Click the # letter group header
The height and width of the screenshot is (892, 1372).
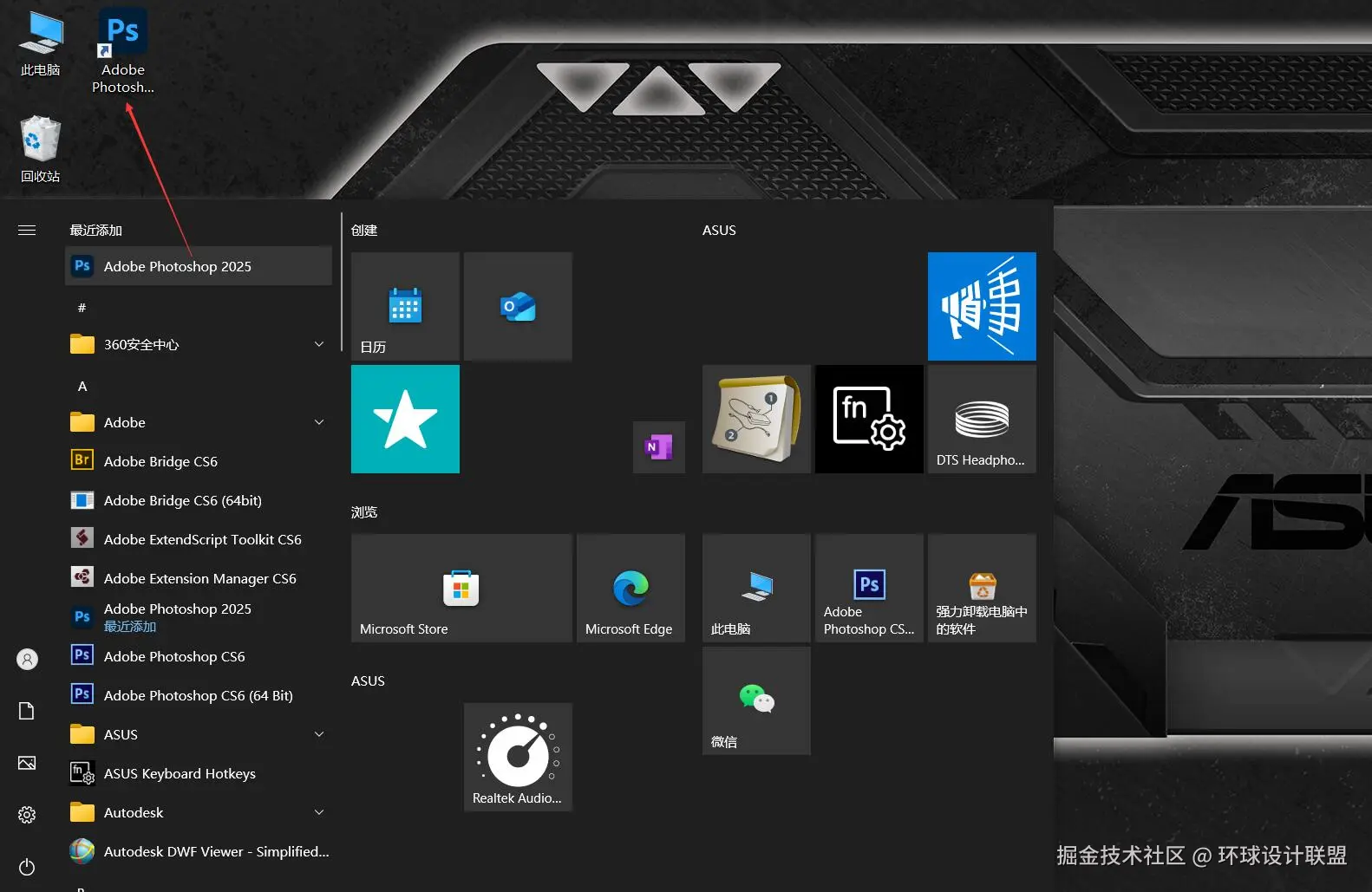tap(82, 307)
